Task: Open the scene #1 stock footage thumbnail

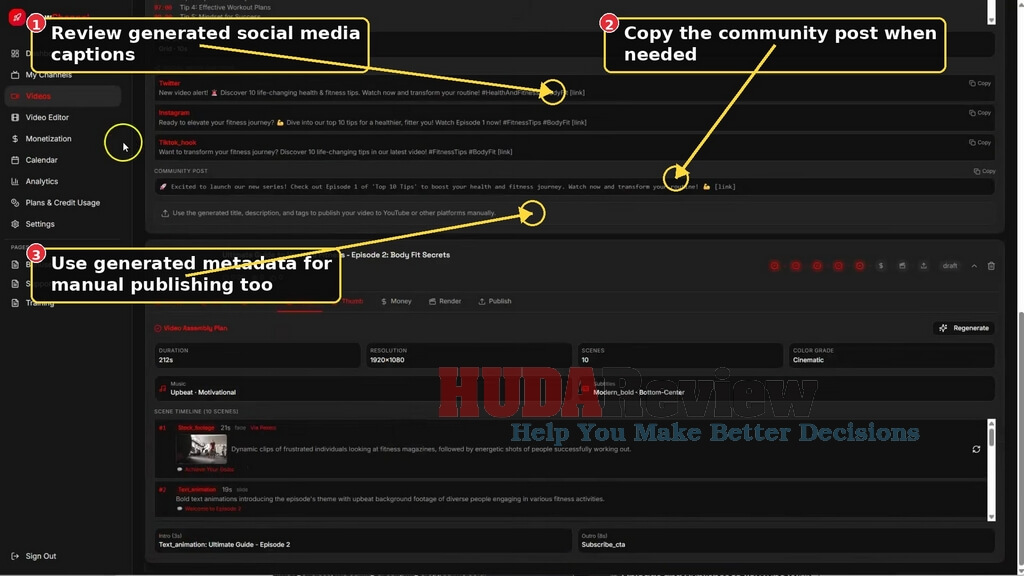Action: (x=202, y=449)
